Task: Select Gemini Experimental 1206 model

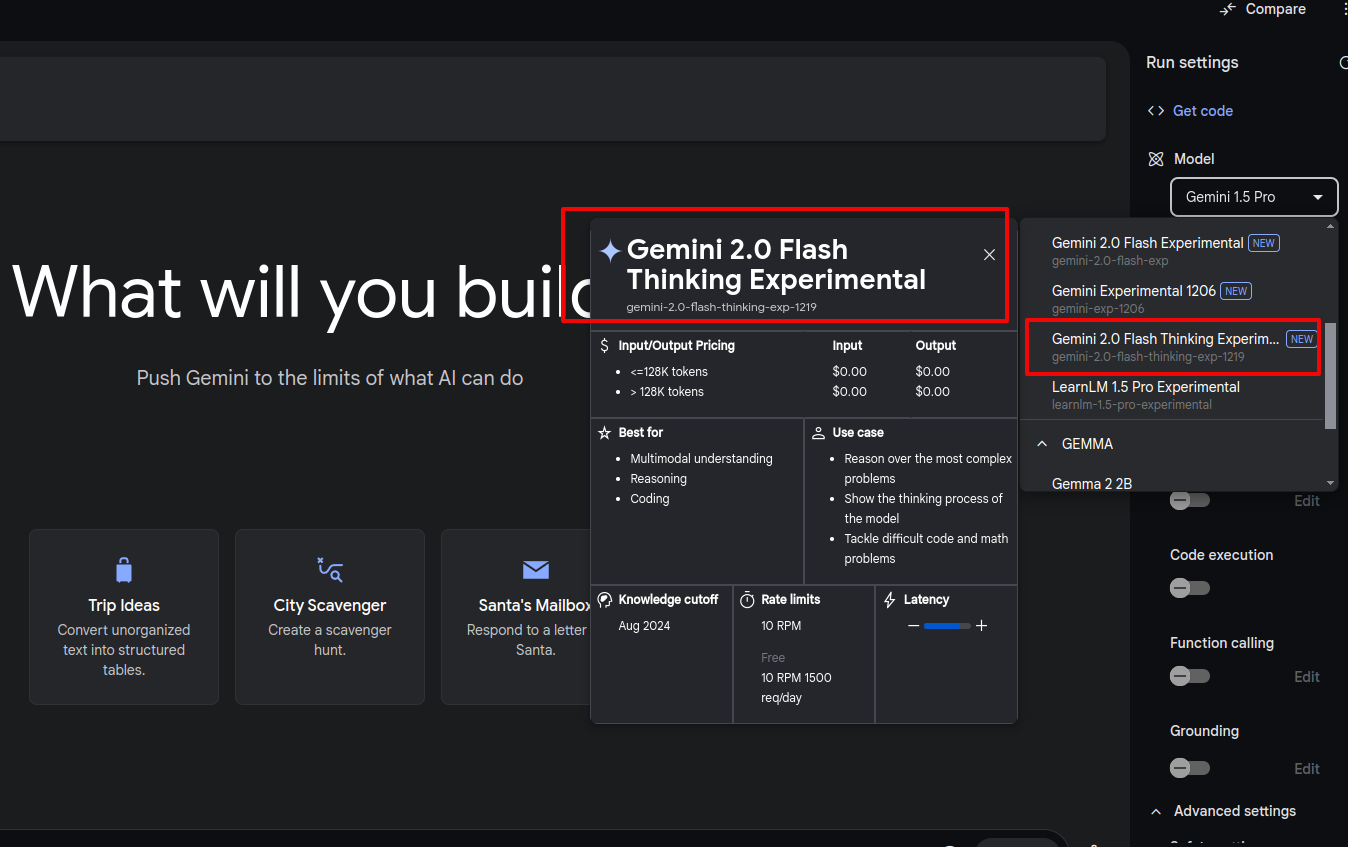Action: [1171, 299]
